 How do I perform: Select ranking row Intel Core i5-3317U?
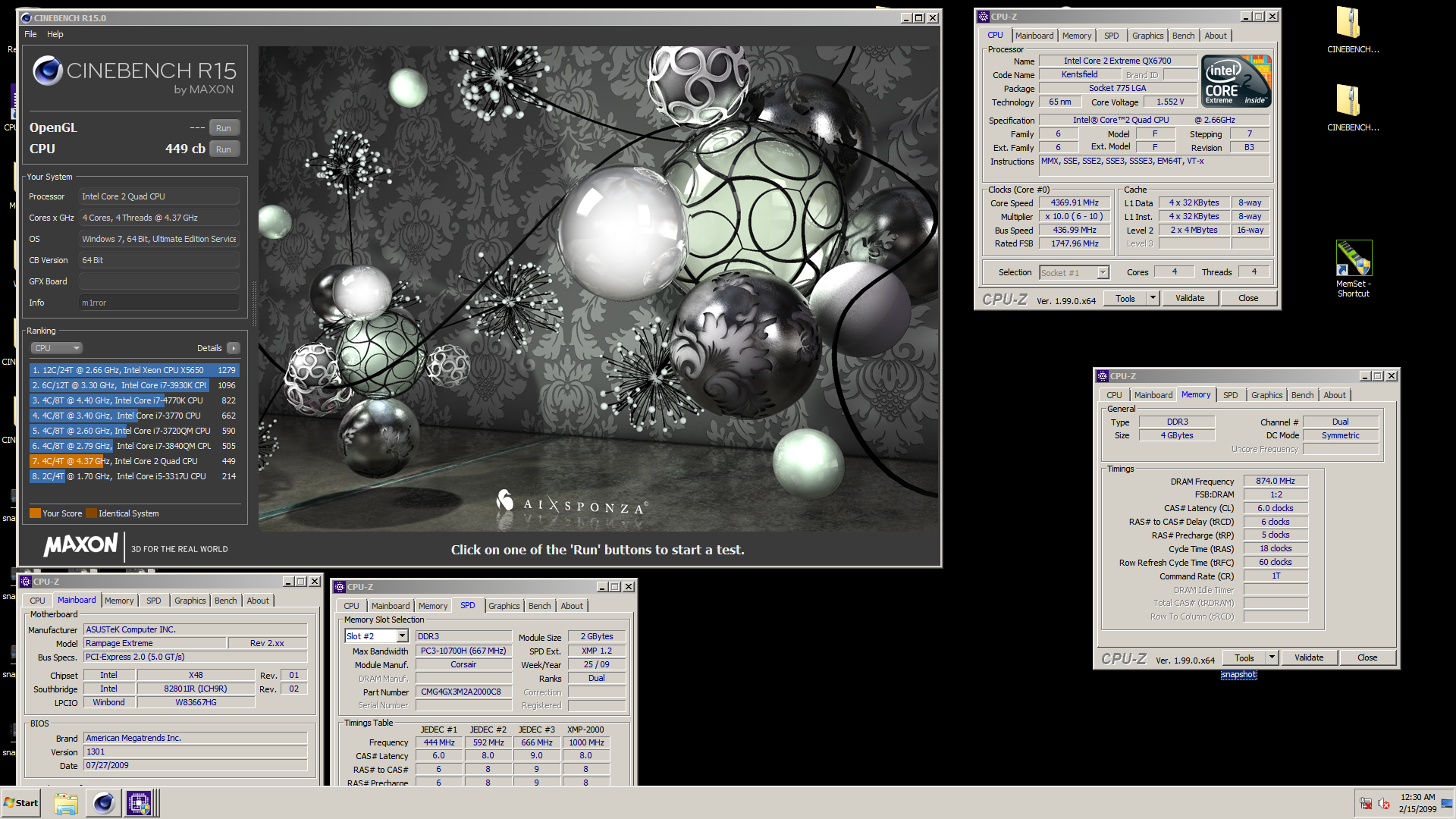click(134, 476)
